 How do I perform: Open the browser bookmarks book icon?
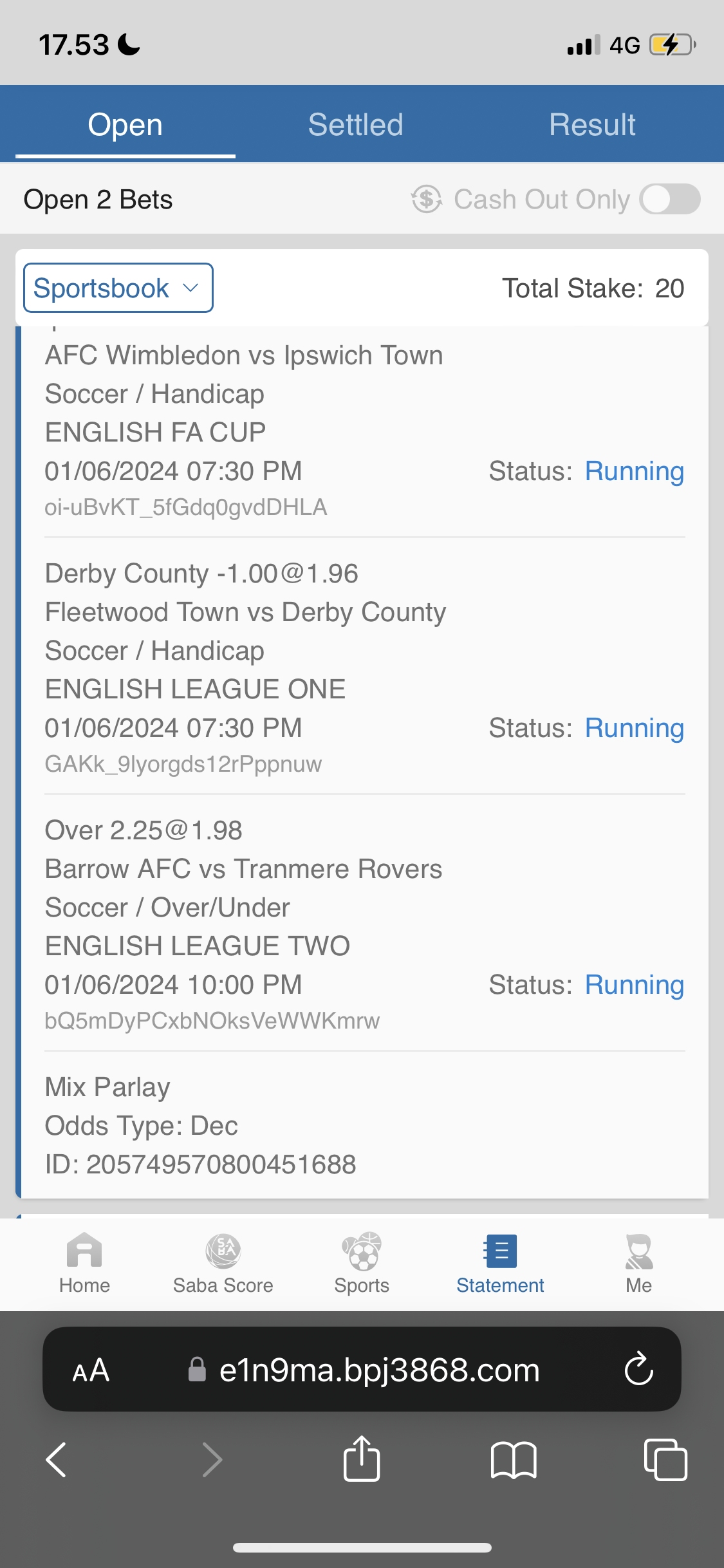pyautogui.click(x=513, y=1459)
